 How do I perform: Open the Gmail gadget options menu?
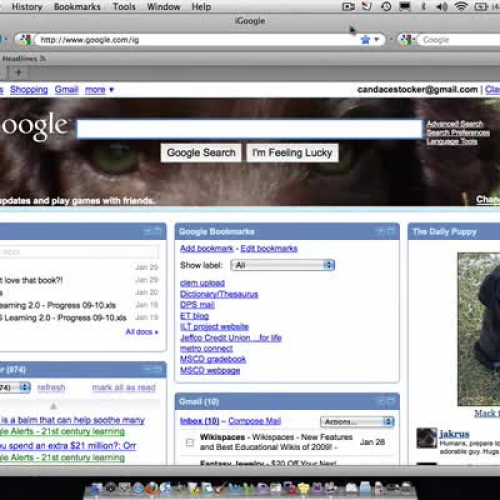(391, 401)
